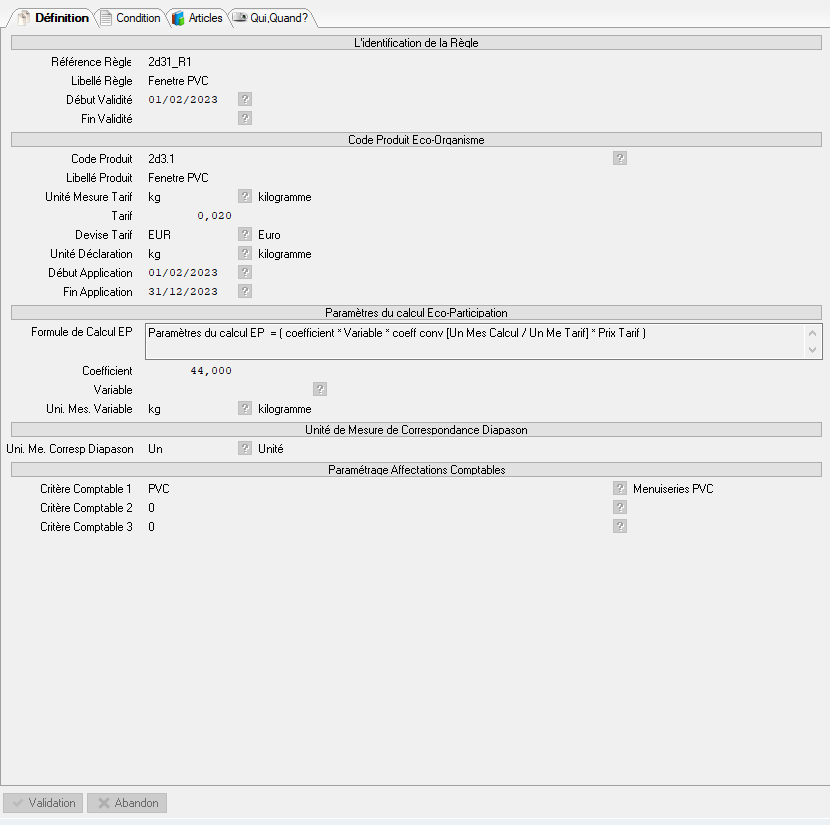Screen dimensions: 830x825
Task: Open the Devise Tarif lookup icon
Action: (x=245, y=235)
